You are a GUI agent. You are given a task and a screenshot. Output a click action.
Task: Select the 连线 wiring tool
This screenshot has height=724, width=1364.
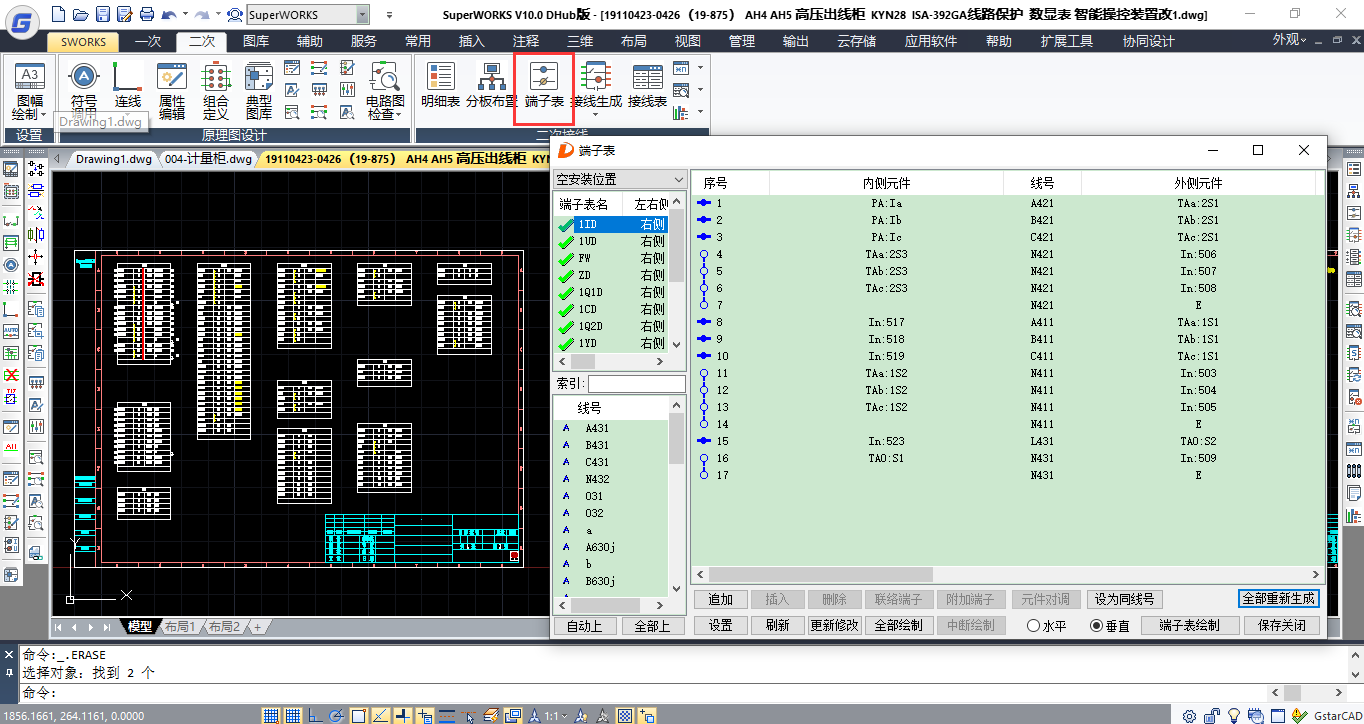(x=128, y=88)
